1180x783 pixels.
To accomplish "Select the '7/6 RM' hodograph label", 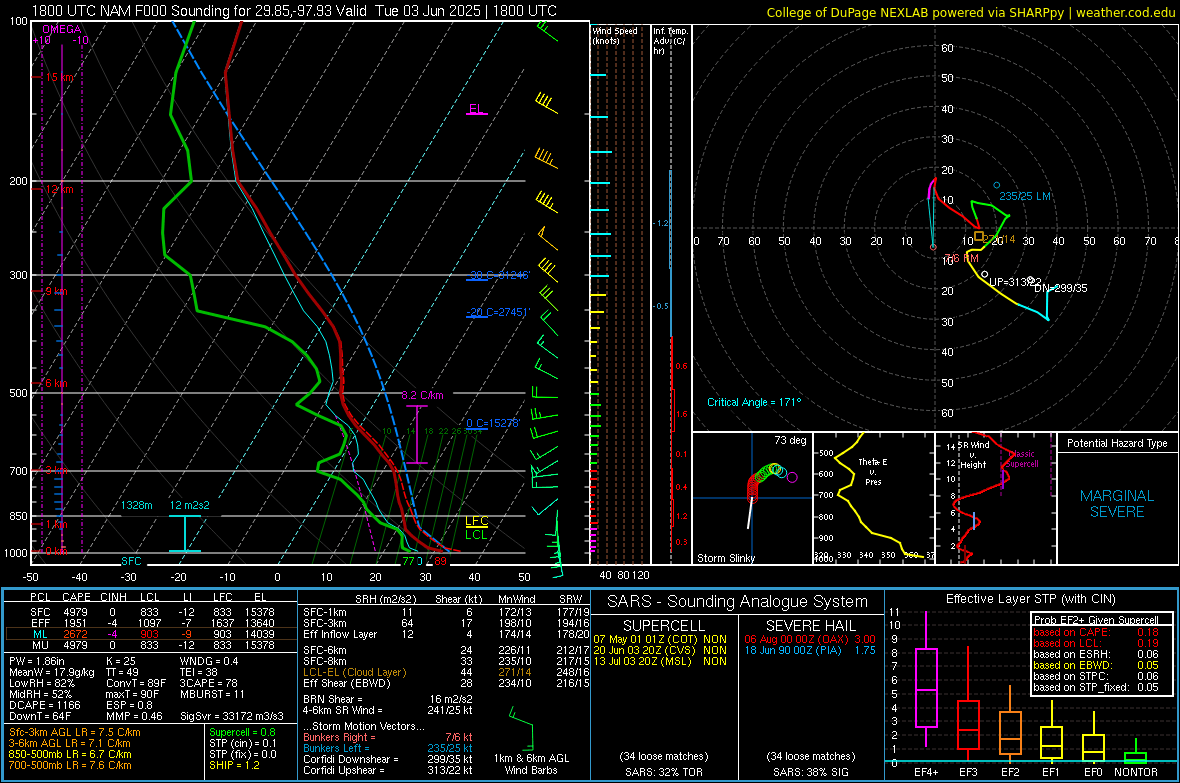I will pos(963,258).
